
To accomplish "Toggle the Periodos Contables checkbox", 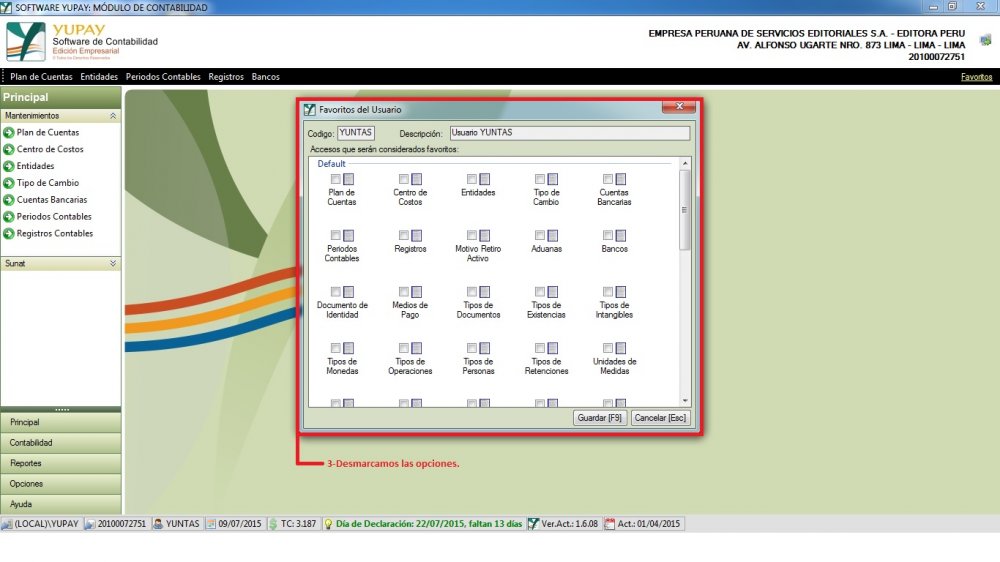I will 335,235.
